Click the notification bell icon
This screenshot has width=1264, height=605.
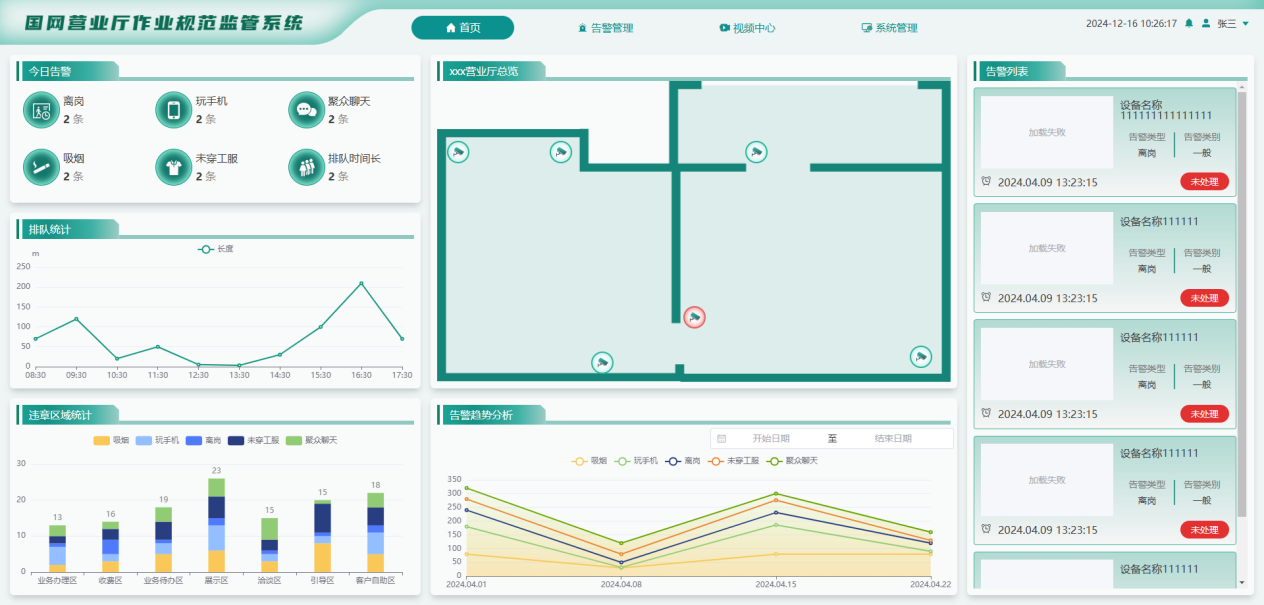pos(1189,23)
